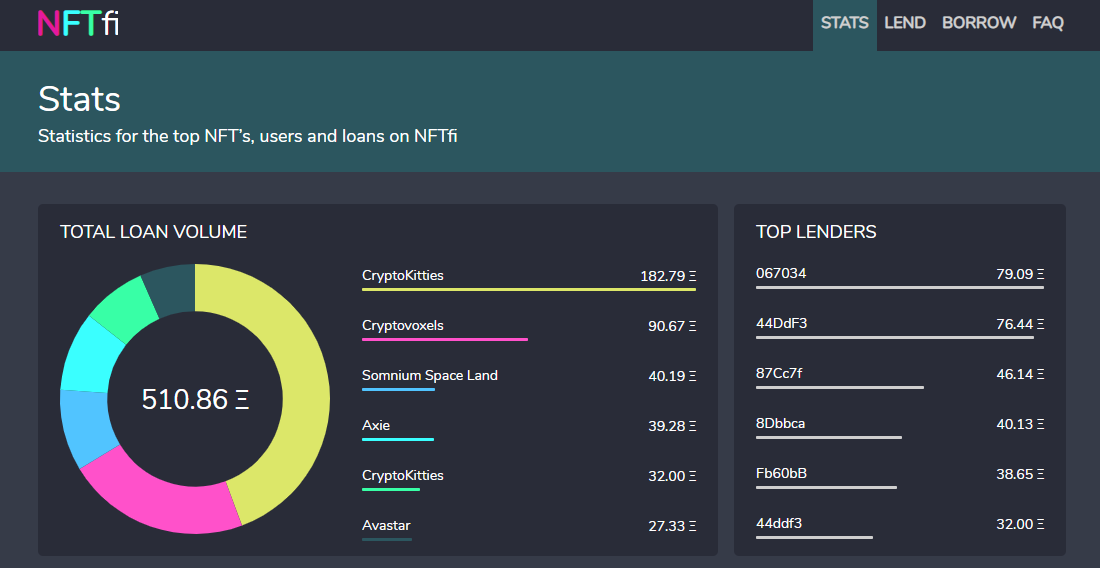Open the LEND tab
This screenshot has width=1100, height=568.
[905, 23]
